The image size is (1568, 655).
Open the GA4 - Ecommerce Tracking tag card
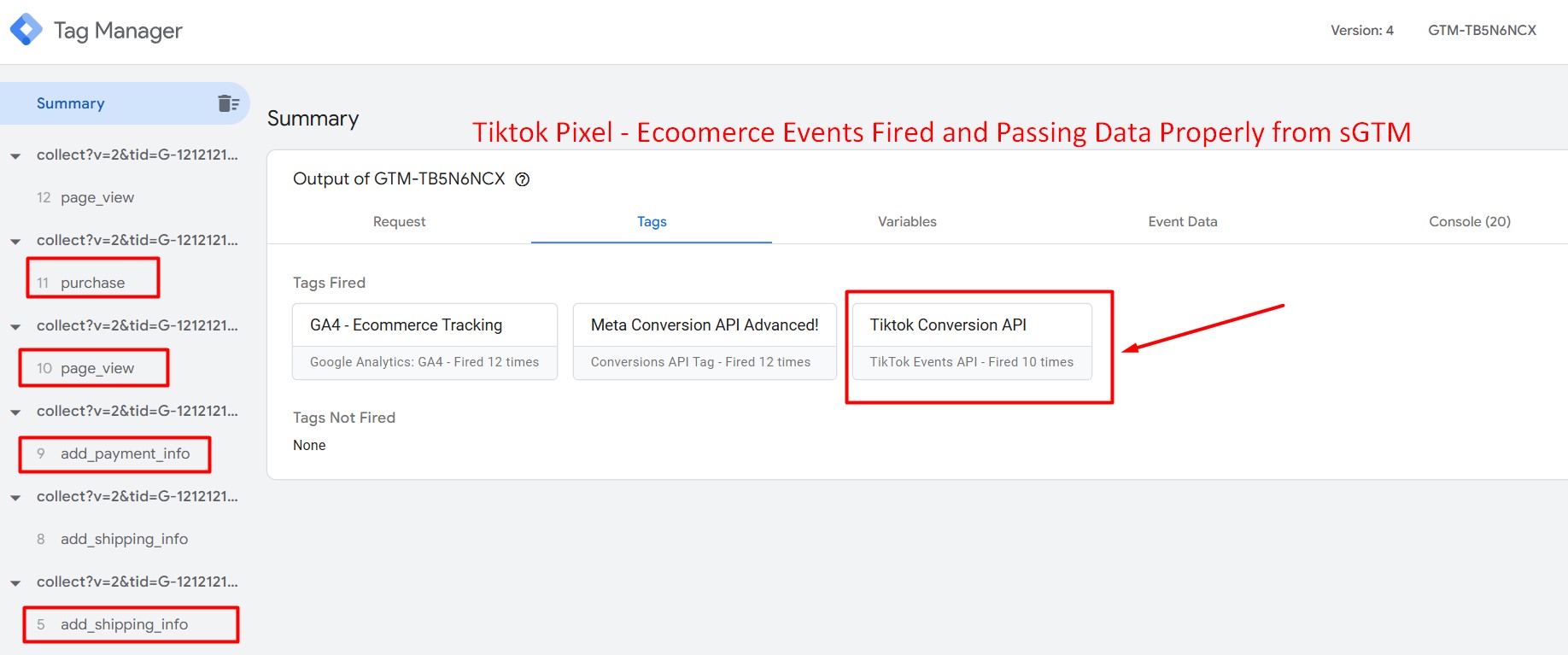click(424, 342)
